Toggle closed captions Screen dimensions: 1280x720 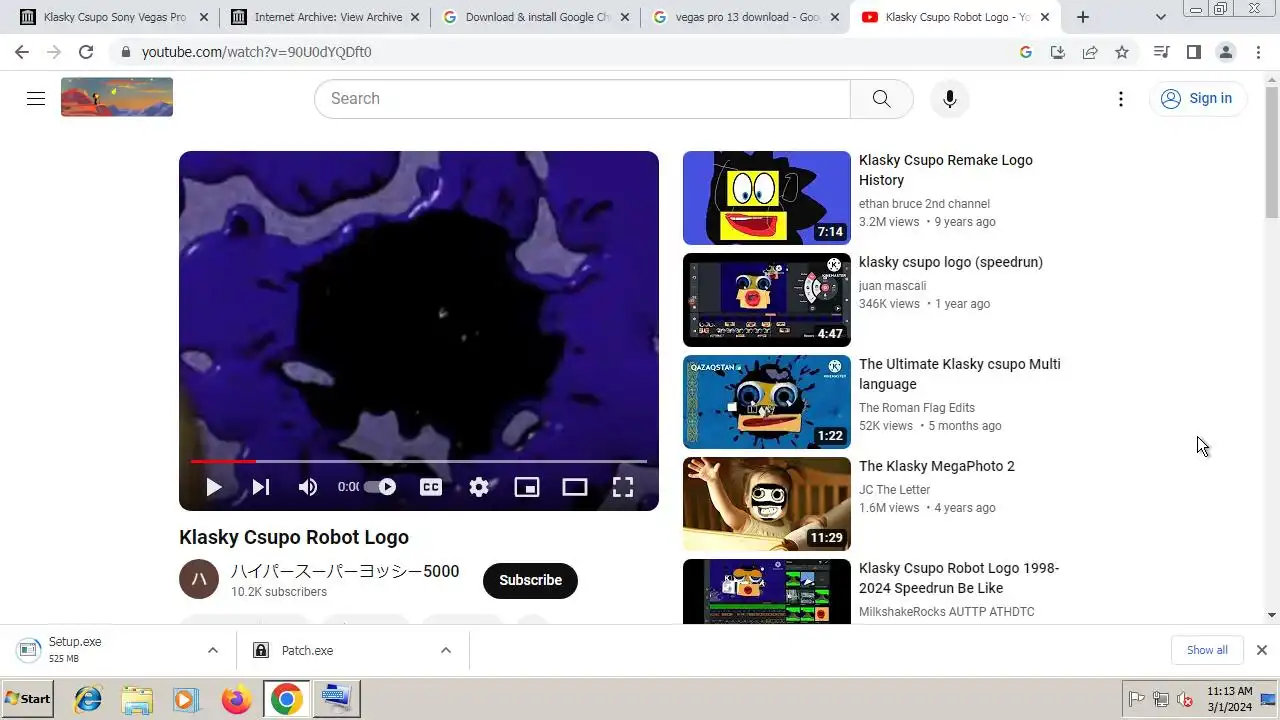[x=431, y=487]
